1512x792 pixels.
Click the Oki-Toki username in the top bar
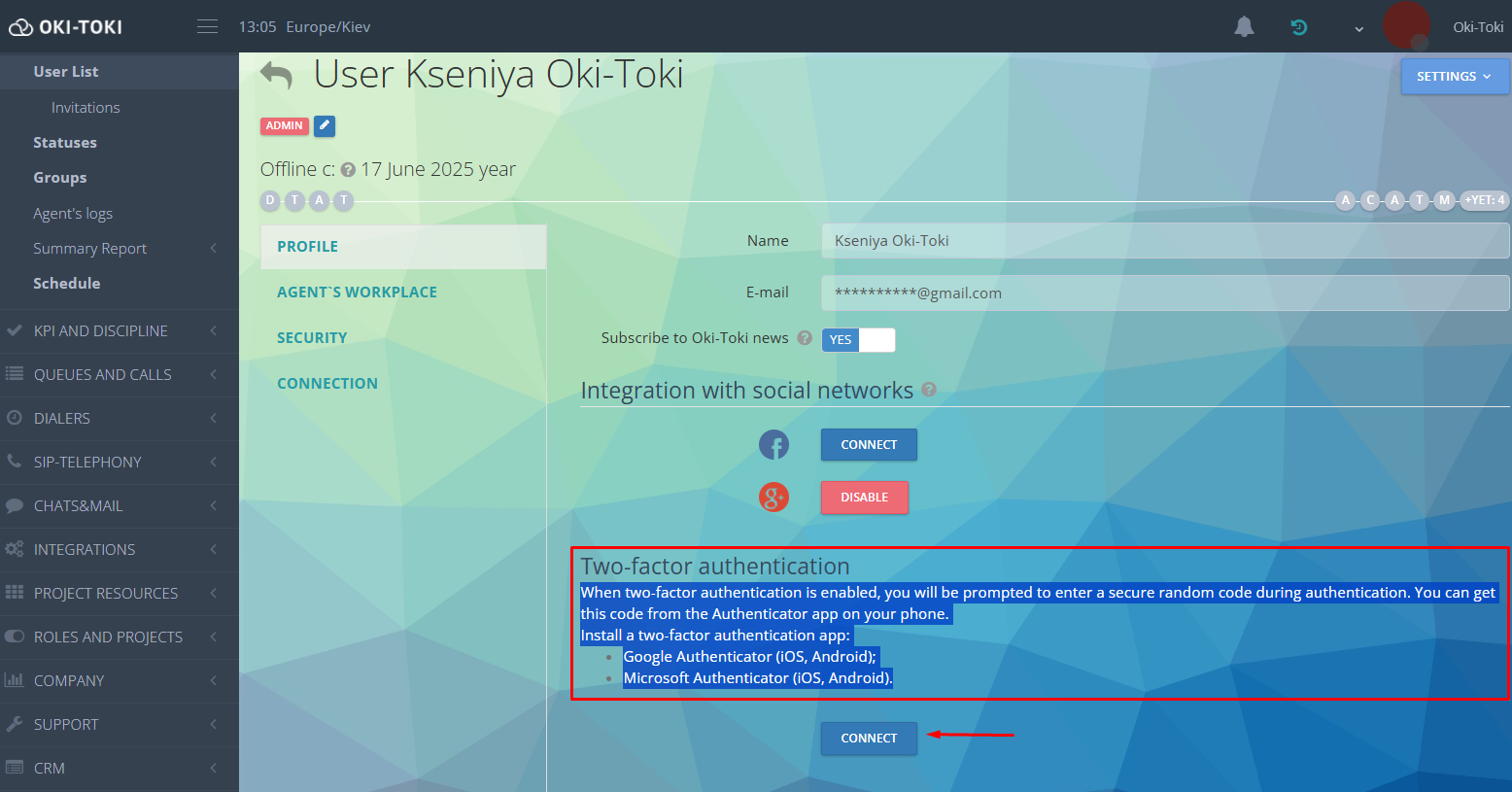tap(1478, 27)
